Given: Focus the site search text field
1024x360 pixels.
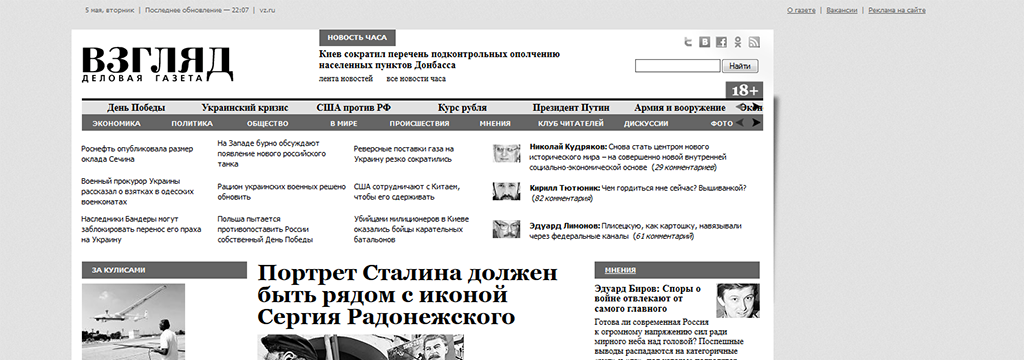Looking at the screenshot, I should pyautogui.click(x=677, y=66).
